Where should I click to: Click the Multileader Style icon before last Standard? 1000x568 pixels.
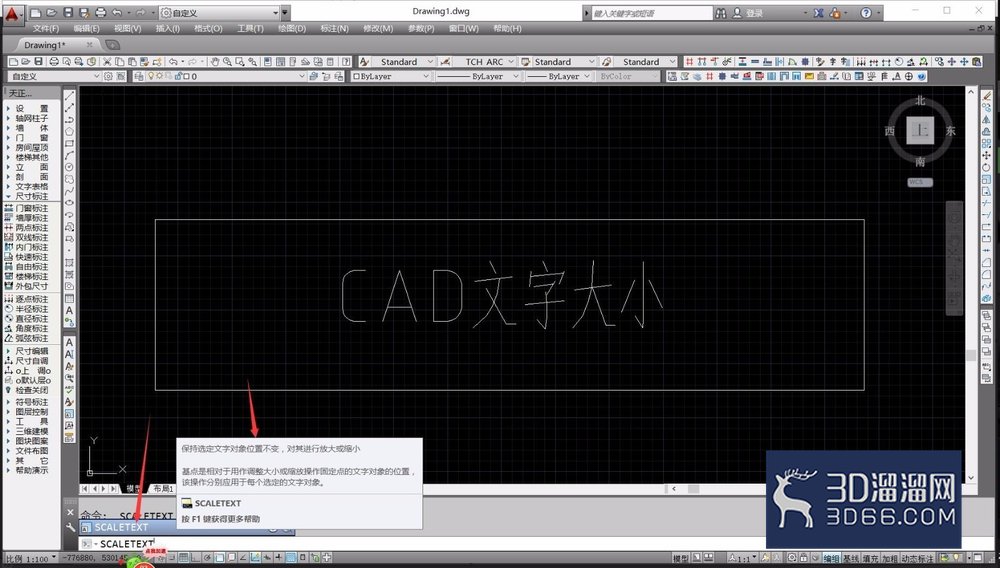(x=607, y=62)
